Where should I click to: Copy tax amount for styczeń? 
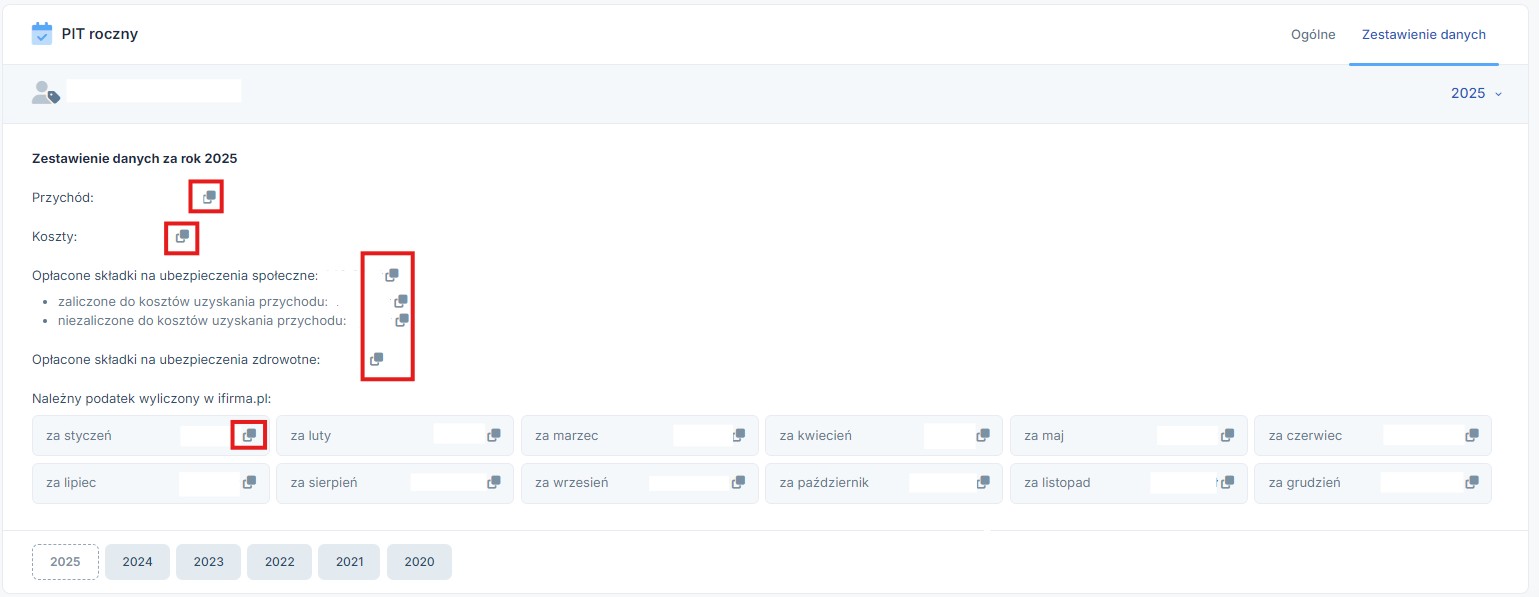click(250, 435)
